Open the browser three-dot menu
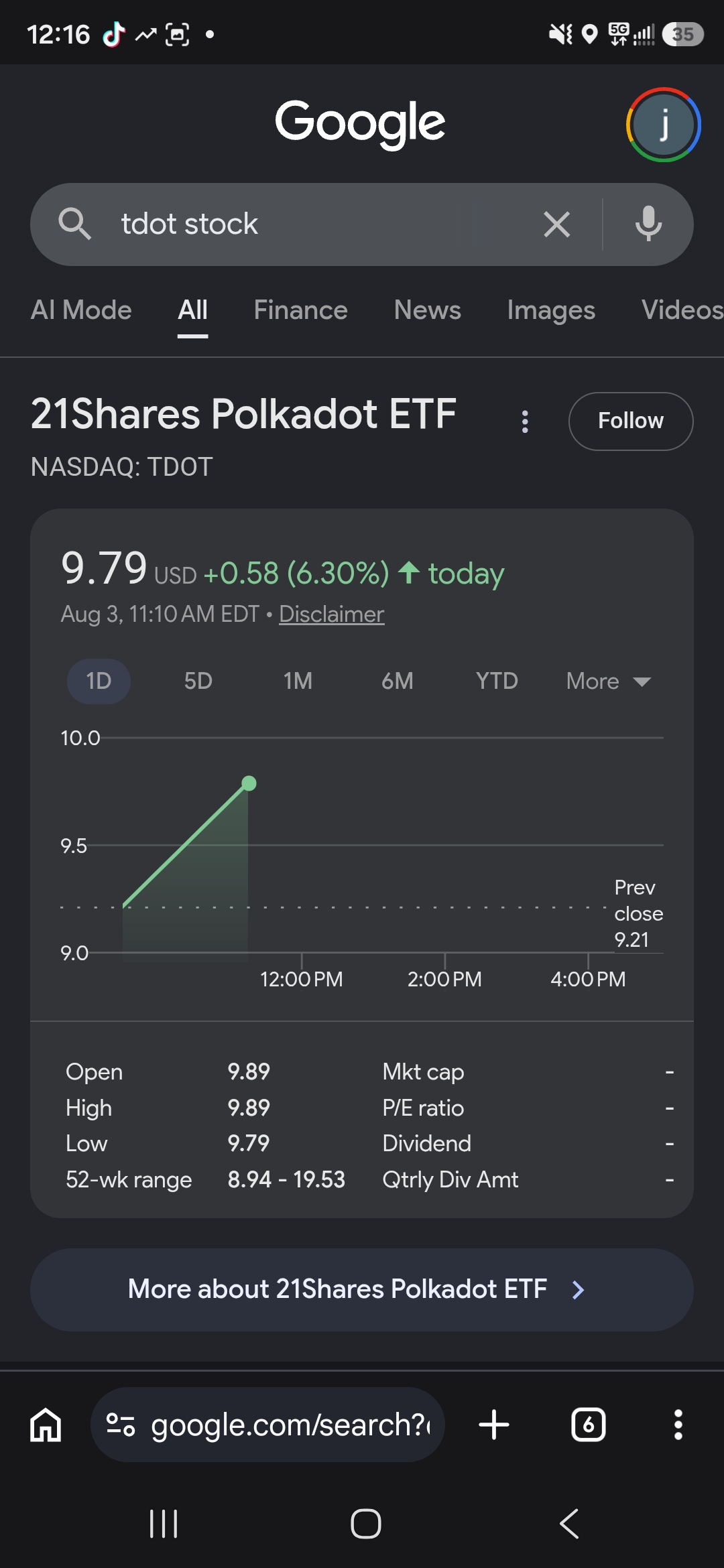The width and height of the screenshot is (724, 1568). [x=678, y=1425]
